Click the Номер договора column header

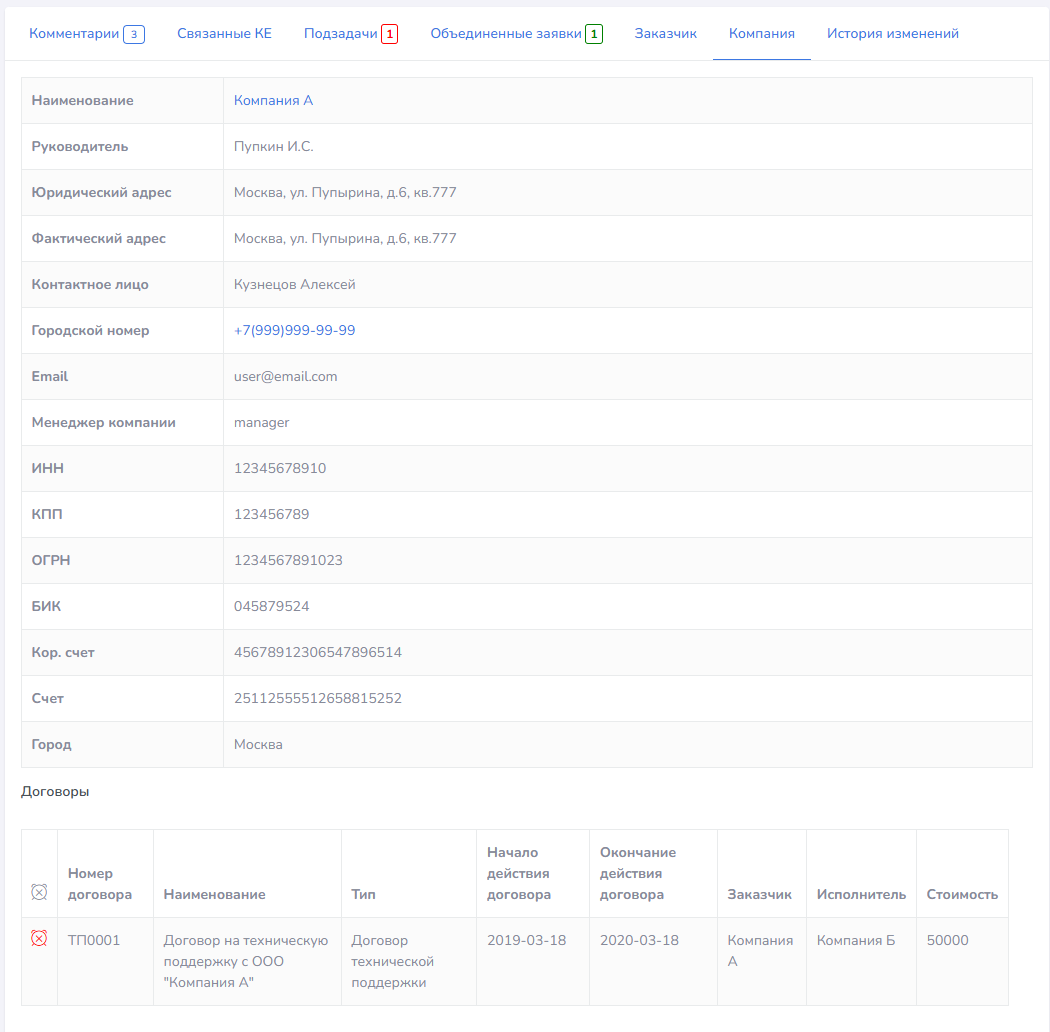pos(100,884)
